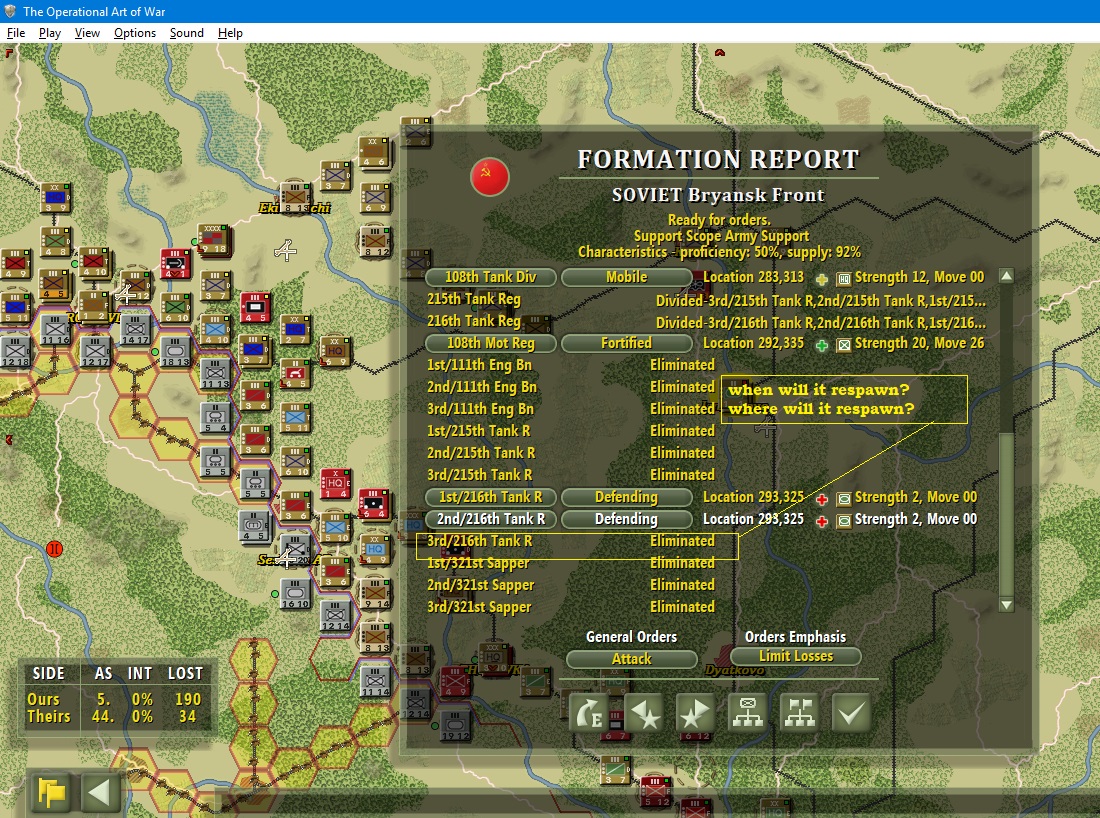The height and width of the screenshot is (818, 1100).
Task: Select the 108th Mot Reg unit button
Action: coord(490,343)
